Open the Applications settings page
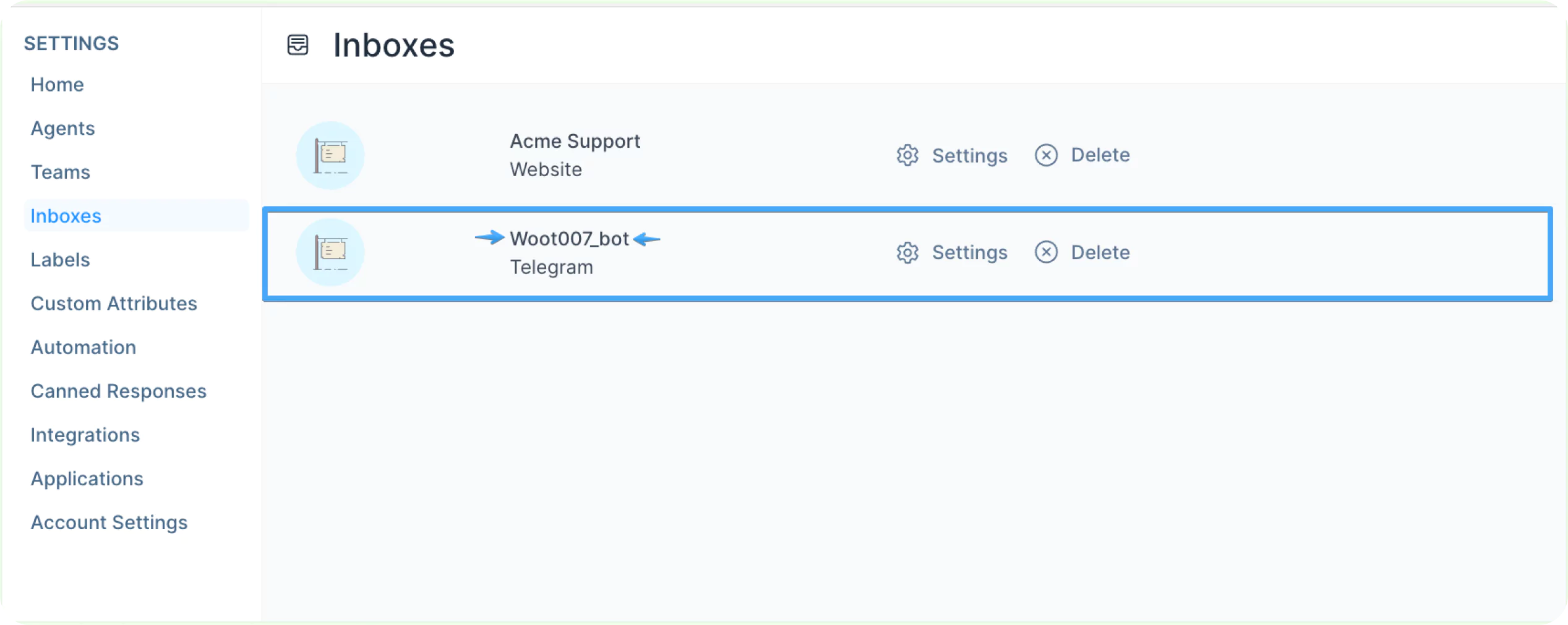The height and width of the screenshot is (625, 1568). coord(87,479)
